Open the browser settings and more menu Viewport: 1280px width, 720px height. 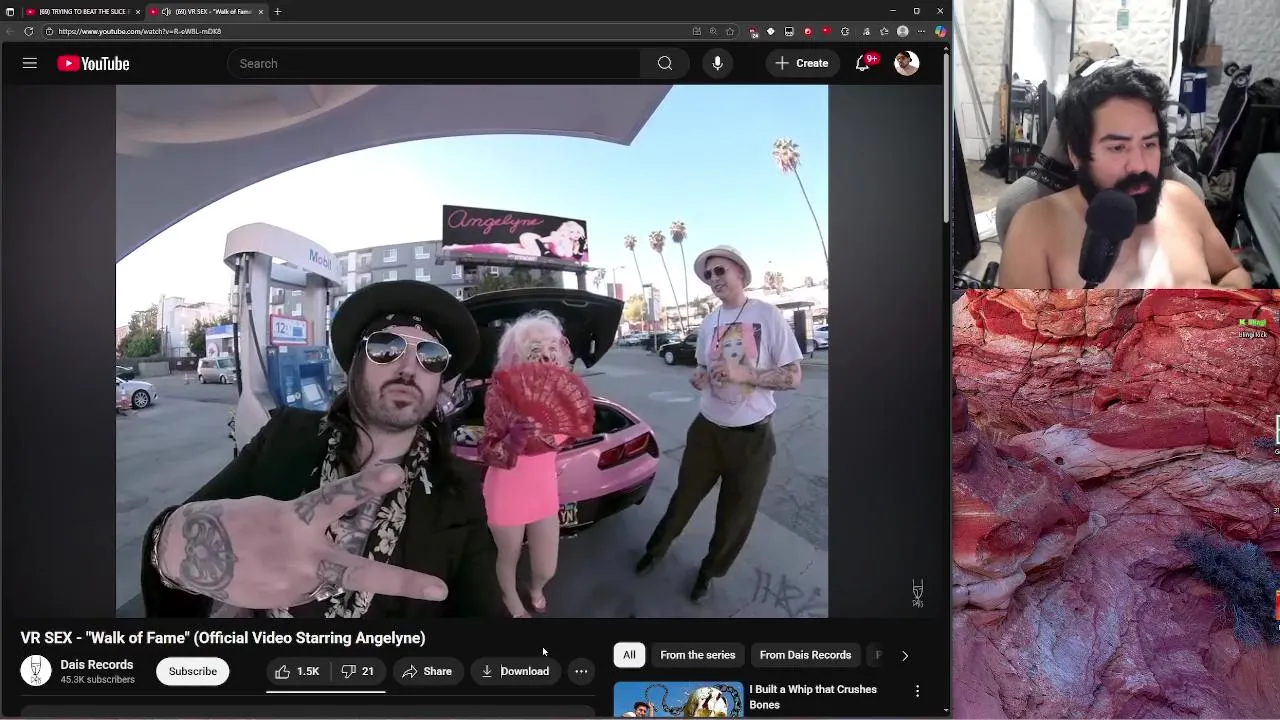tap(922, 31)
